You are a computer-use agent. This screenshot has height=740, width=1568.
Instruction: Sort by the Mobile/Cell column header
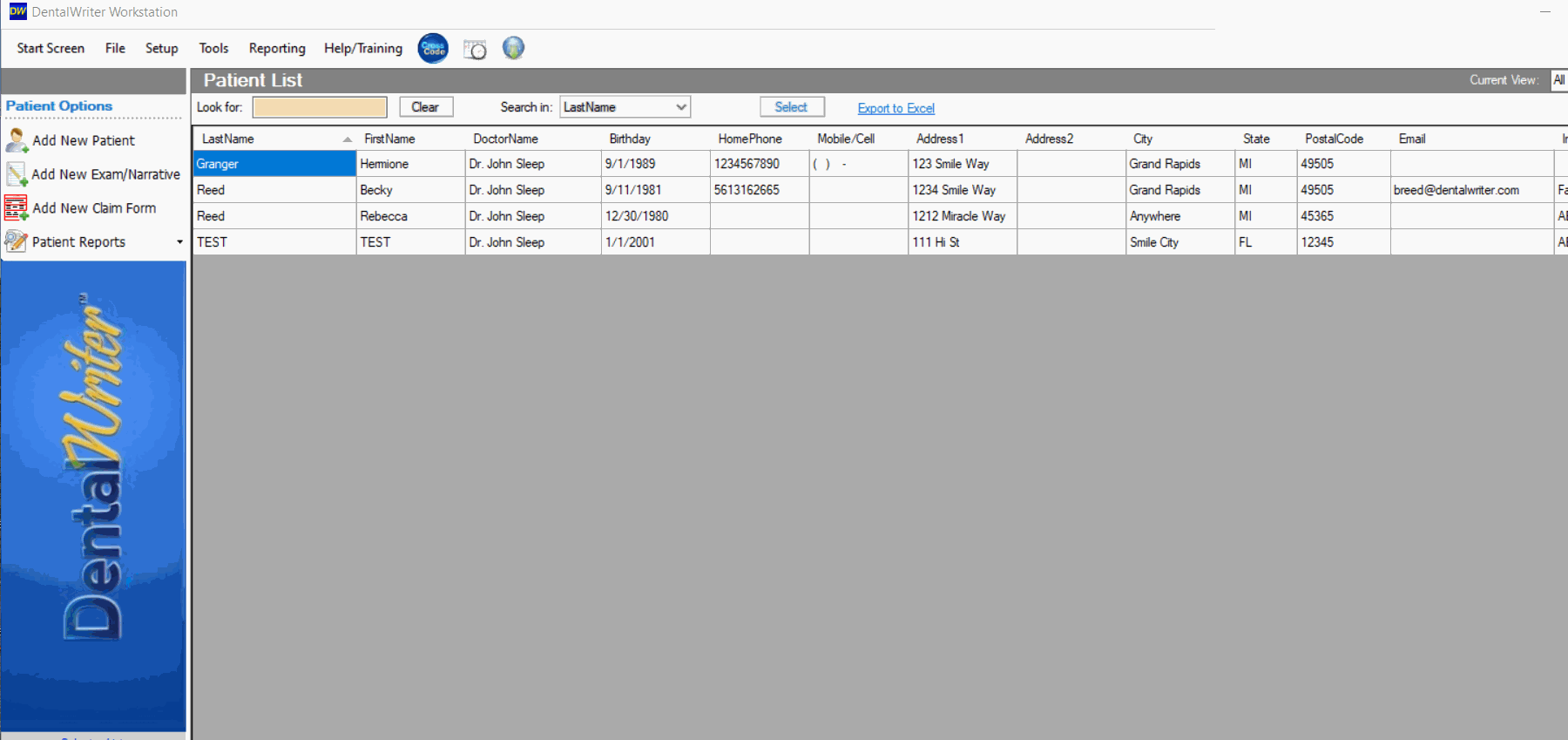pos(859,139)
